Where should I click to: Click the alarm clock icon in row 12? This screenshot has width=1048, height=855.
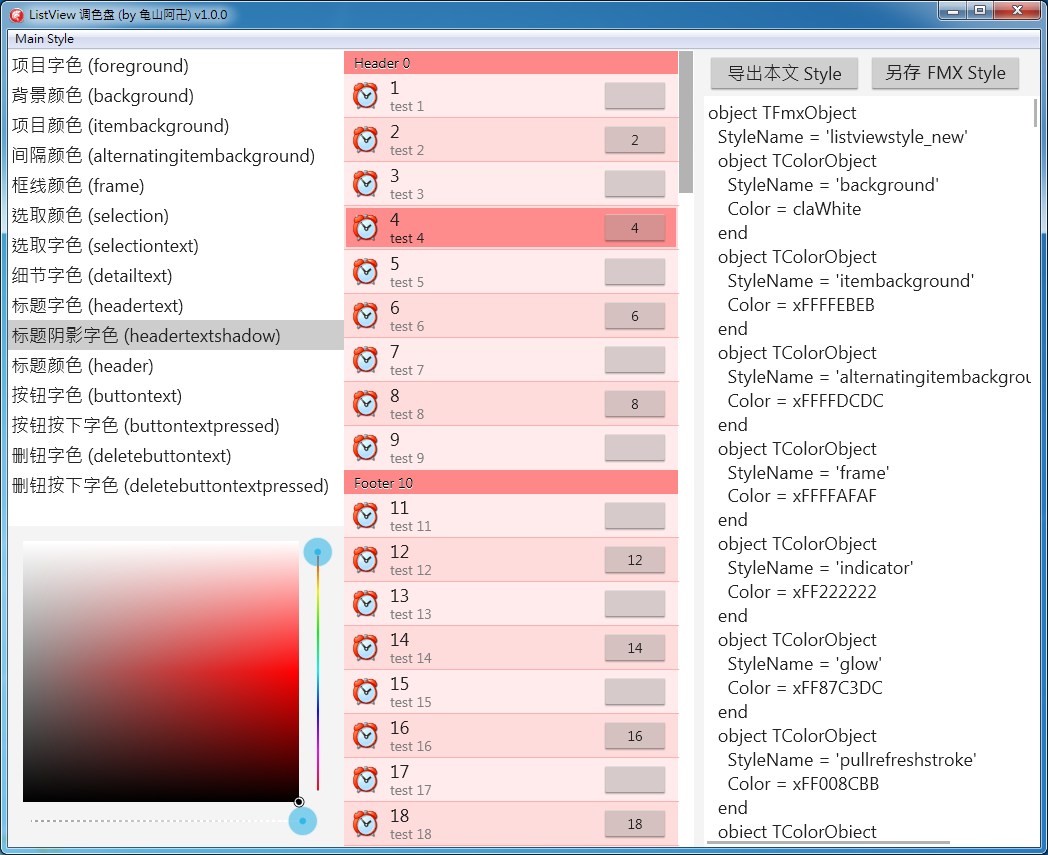(366, 560)
